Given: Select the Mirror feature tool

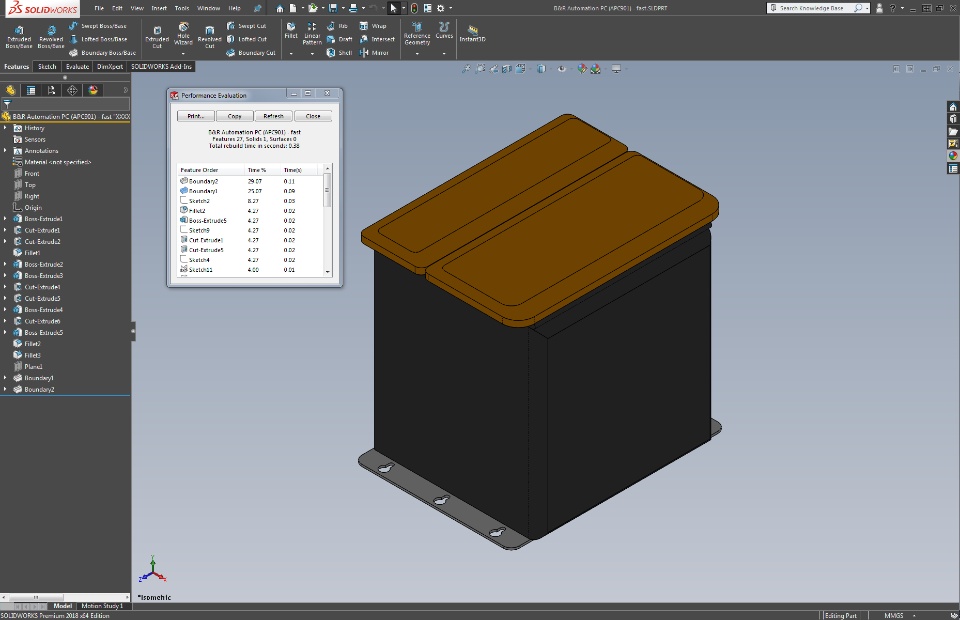Looking at the screenshot, I should 373,52.
